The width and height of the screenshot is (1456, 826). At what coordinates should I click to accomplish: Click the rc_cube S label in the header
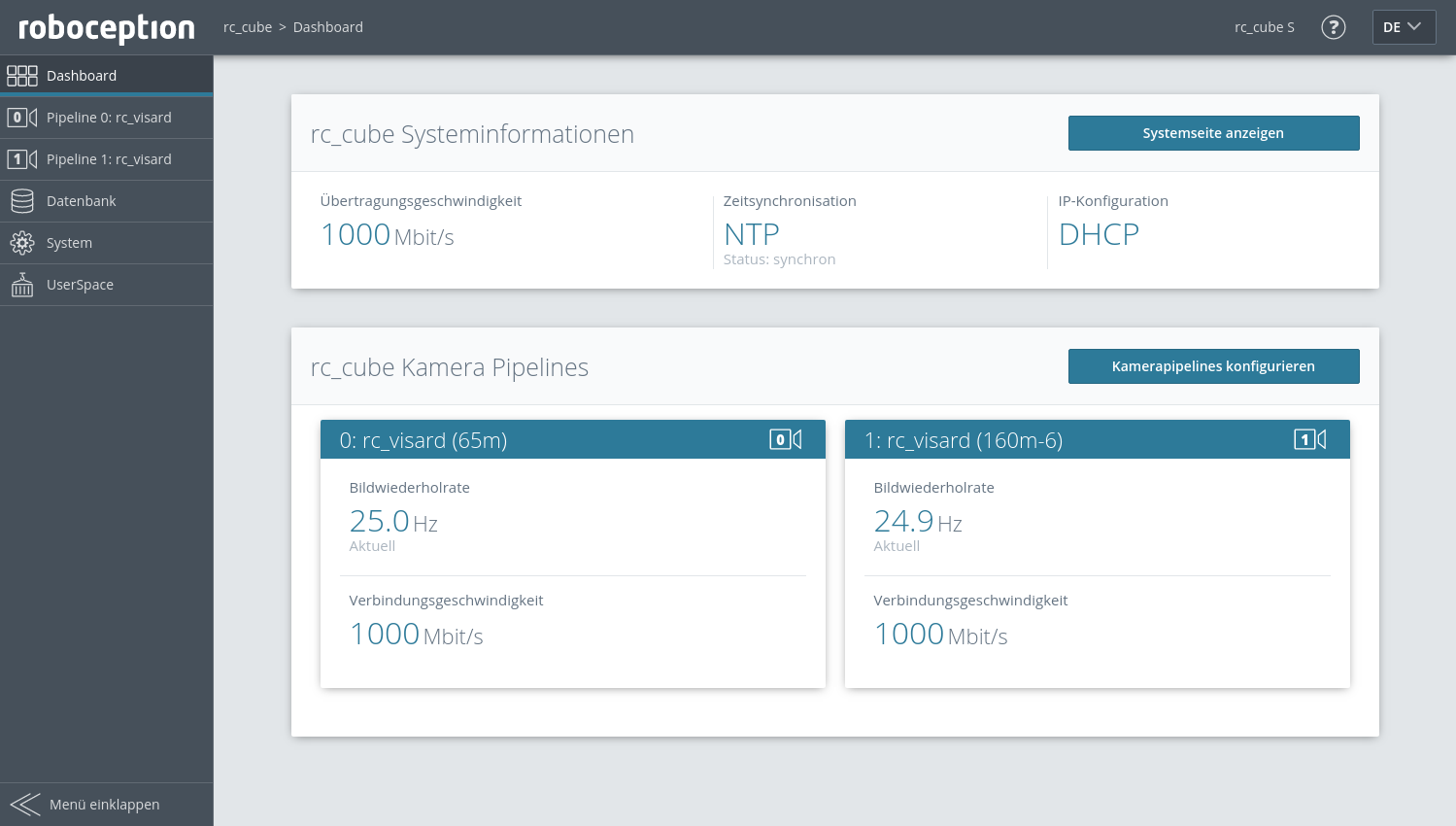1264,27
